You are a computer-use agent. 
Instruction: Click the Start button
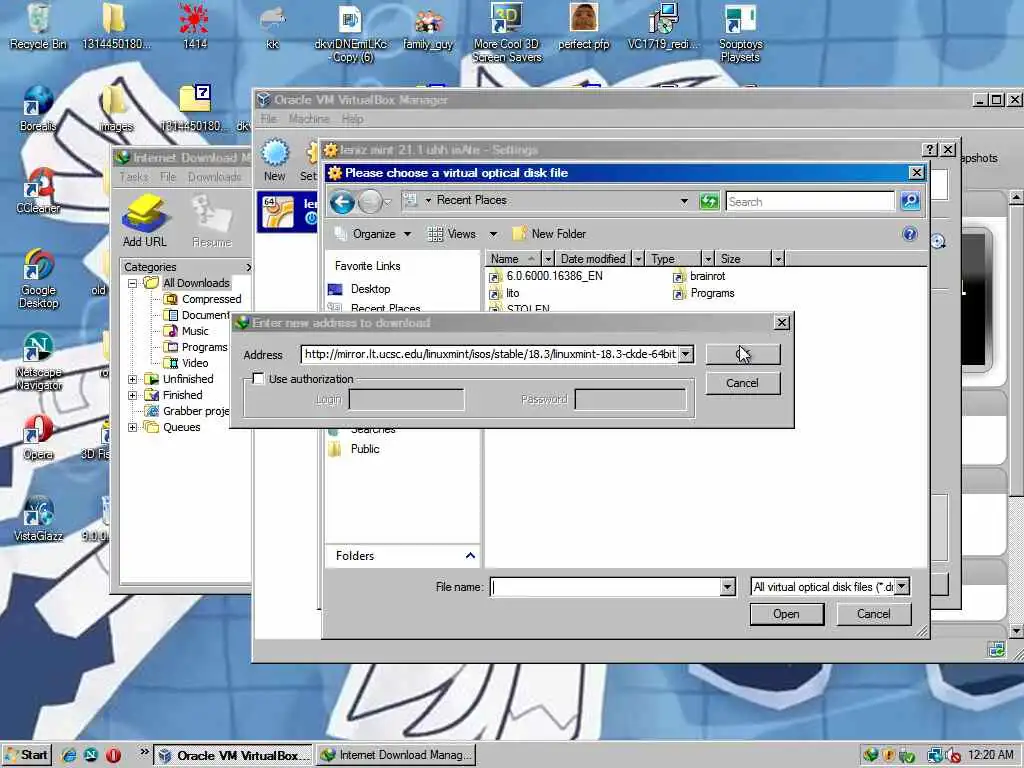[26, 755]
